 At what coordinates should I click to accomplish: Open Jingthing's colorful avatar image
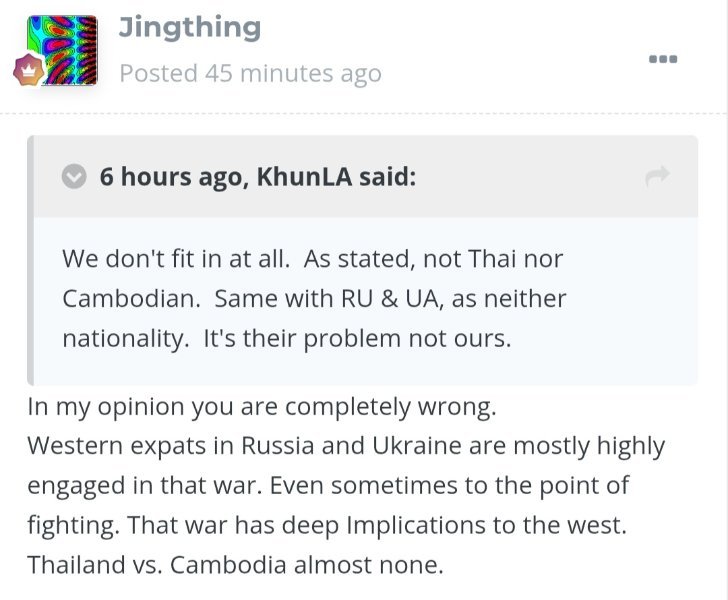(62, 50)
